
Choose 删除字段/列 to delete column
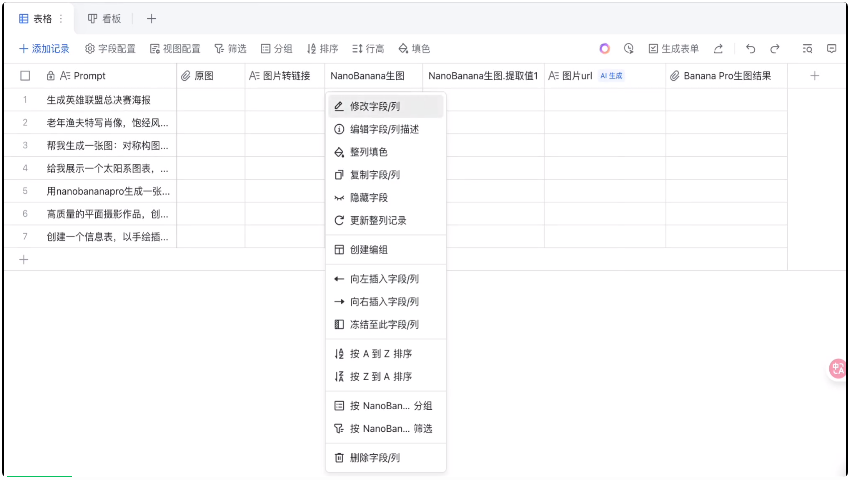click(x=386, y=457)
